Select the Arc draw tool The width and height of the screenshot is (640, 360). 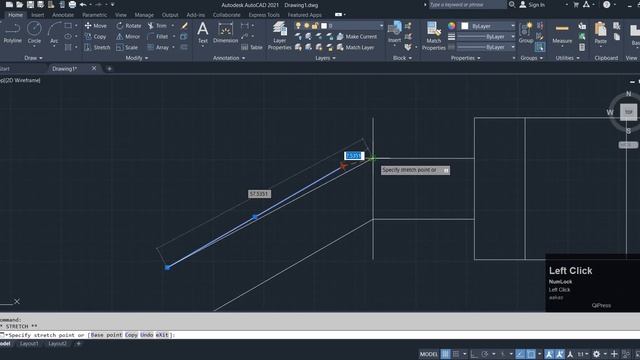54,33
